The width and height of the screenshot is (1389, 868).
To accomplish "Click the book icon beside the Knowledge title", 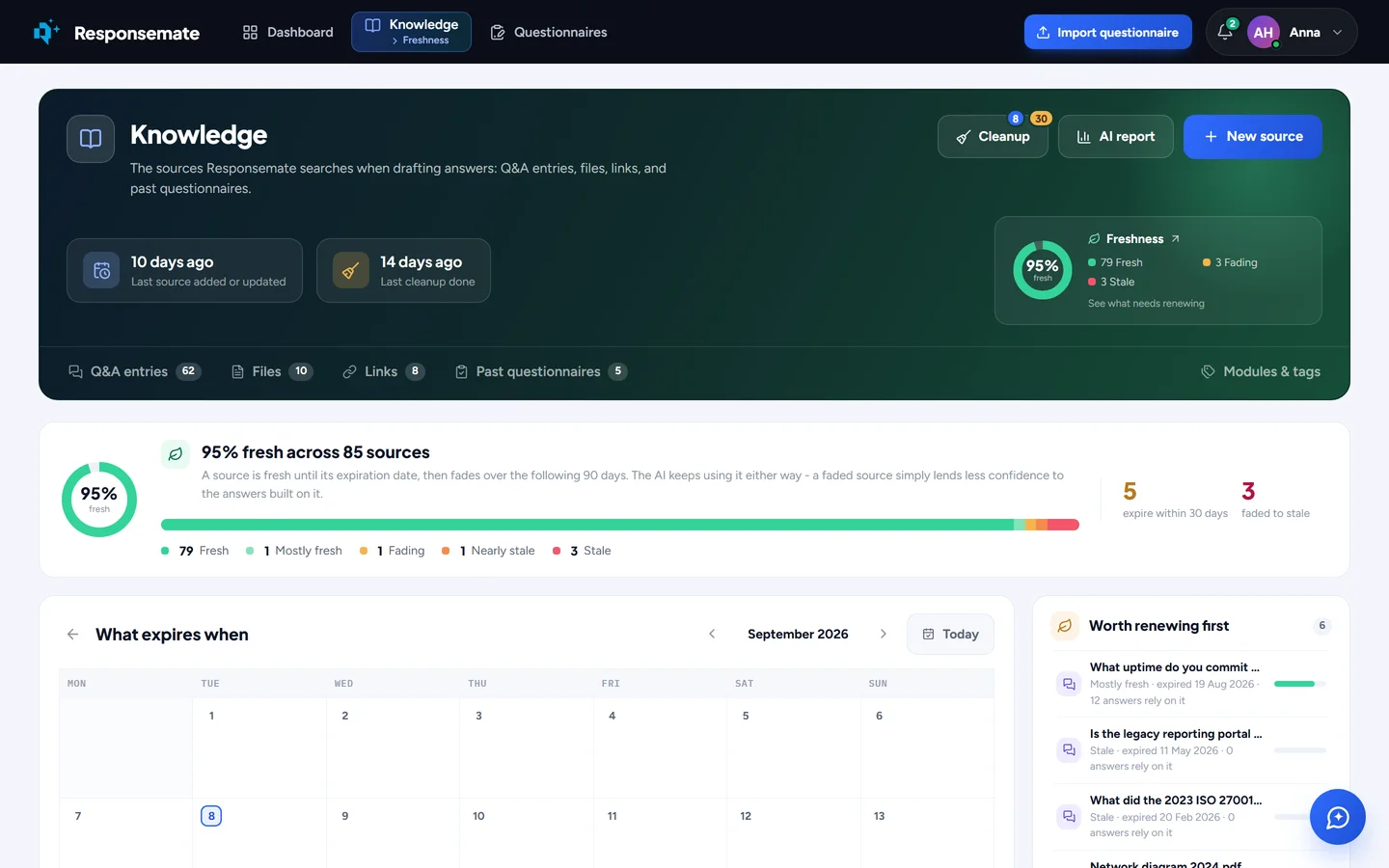I will pyautogui.click(x=91, y=139).
